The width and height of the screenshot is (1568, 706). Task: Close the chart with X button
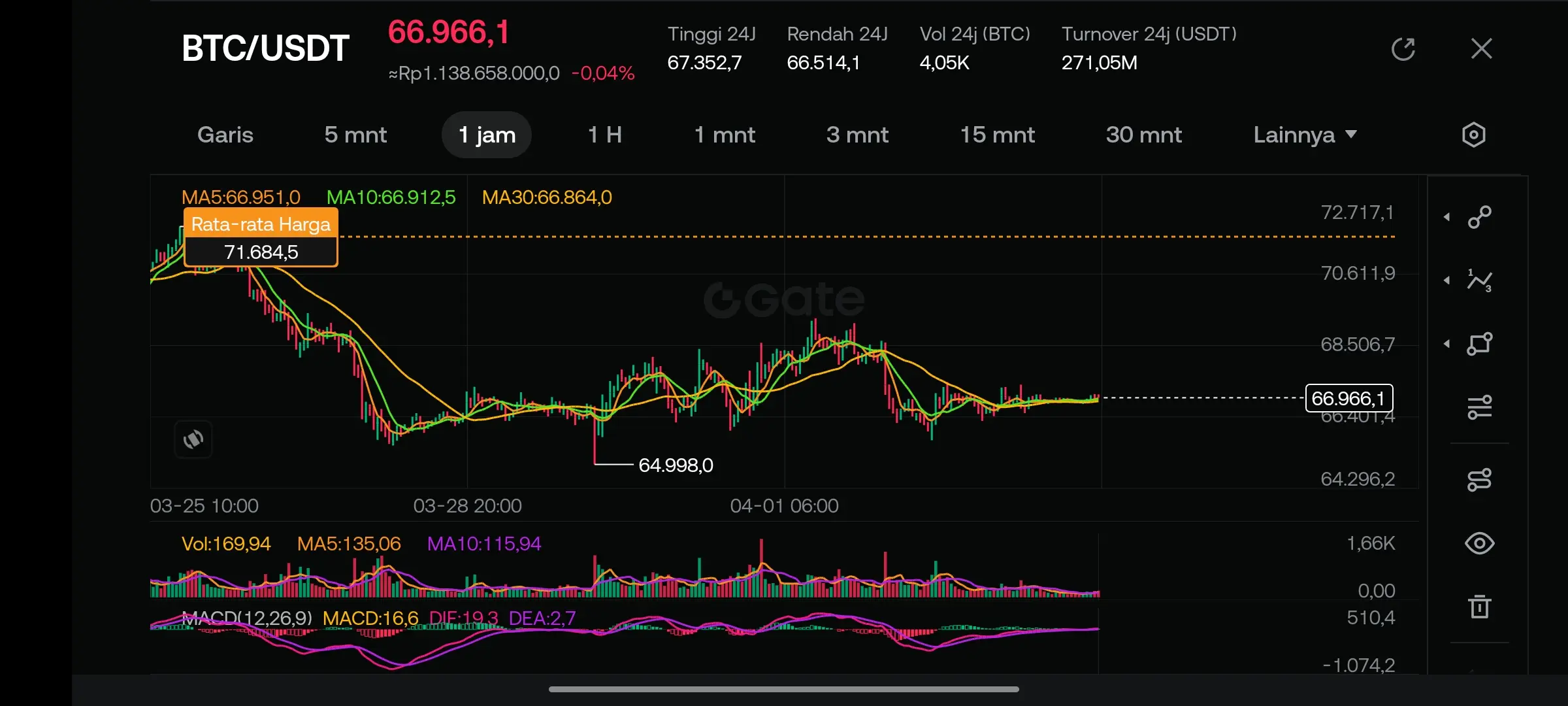point(1481,49)
